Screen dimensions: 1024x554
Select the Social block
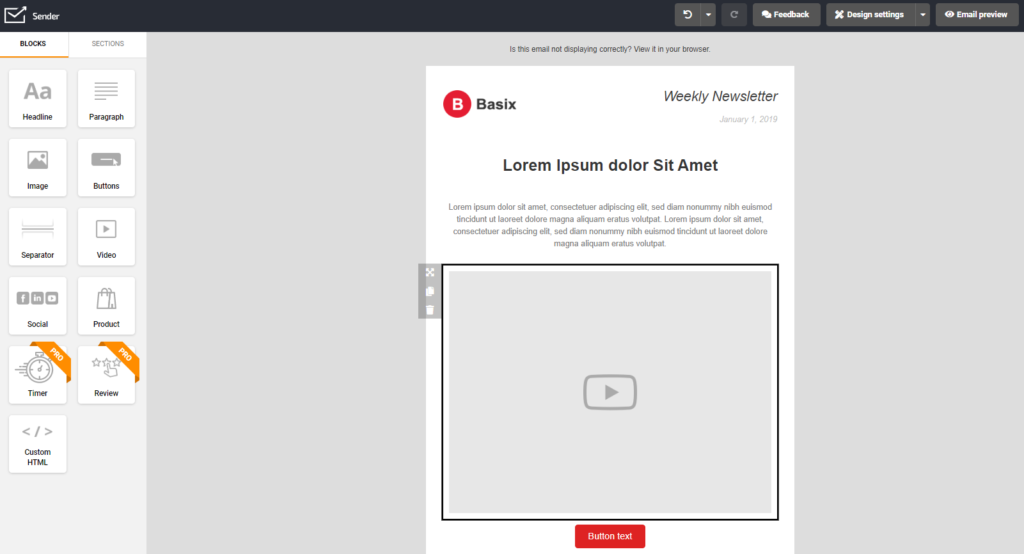38,306
